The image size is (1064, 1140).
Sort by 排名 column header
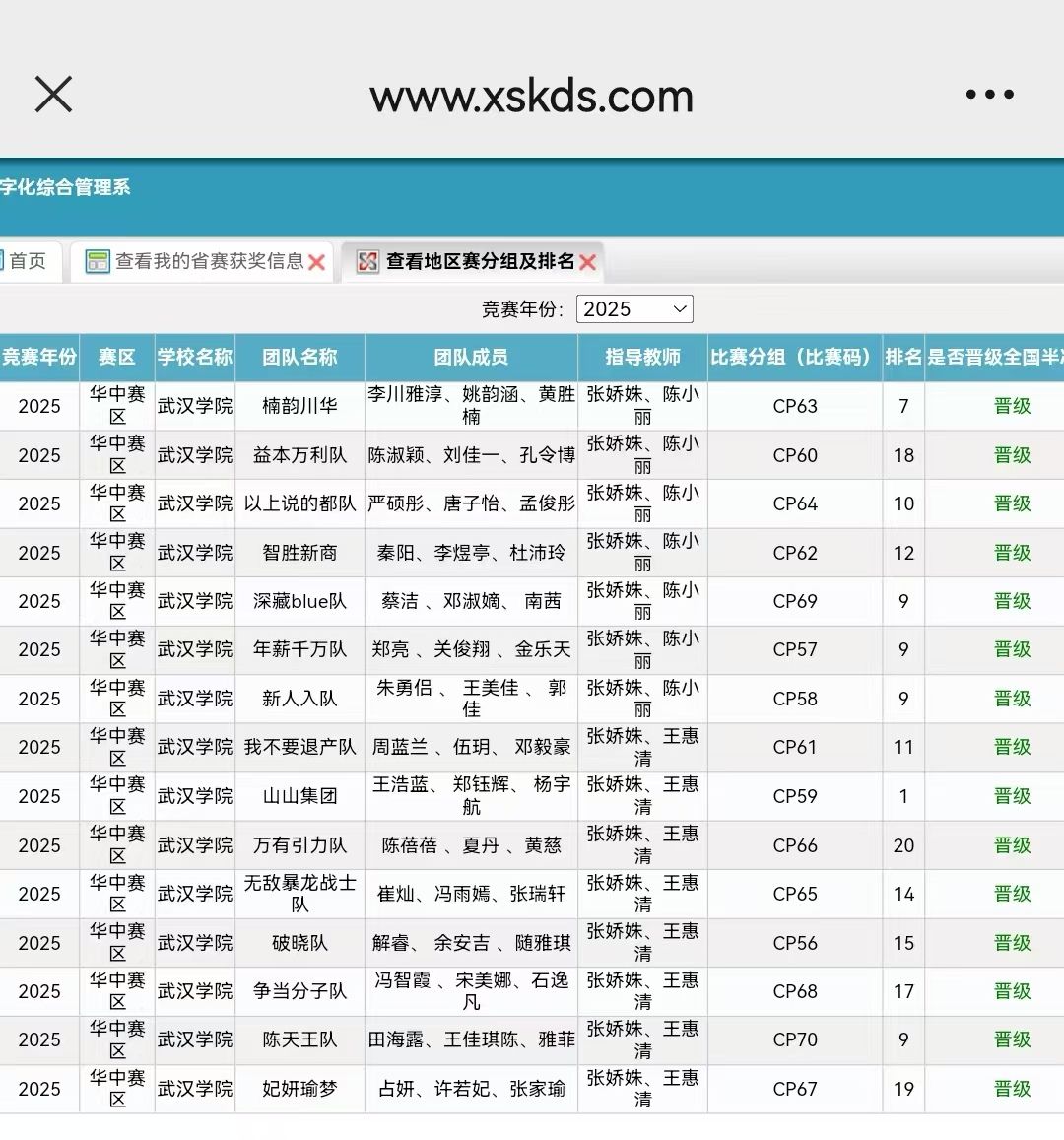(x=902, y=357)
